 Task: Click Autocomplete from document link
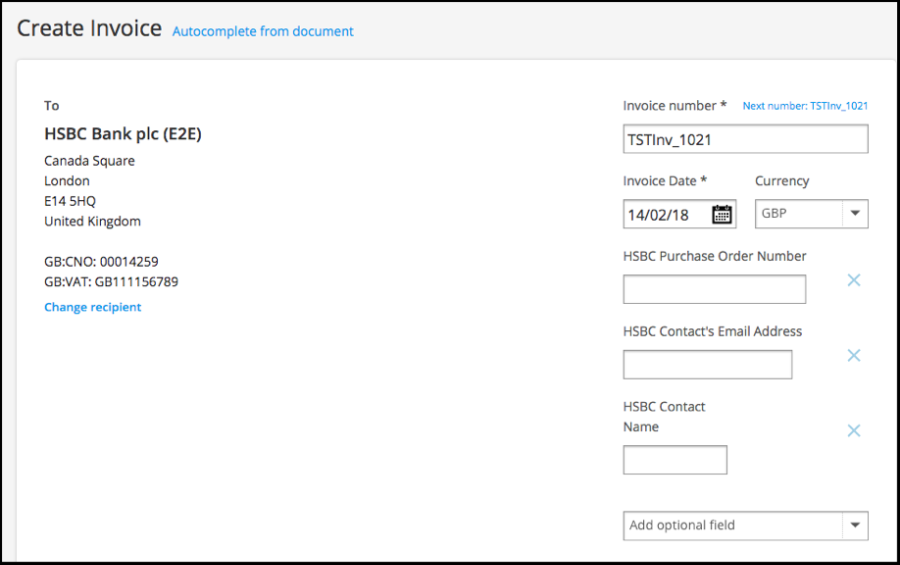[263, 31]
